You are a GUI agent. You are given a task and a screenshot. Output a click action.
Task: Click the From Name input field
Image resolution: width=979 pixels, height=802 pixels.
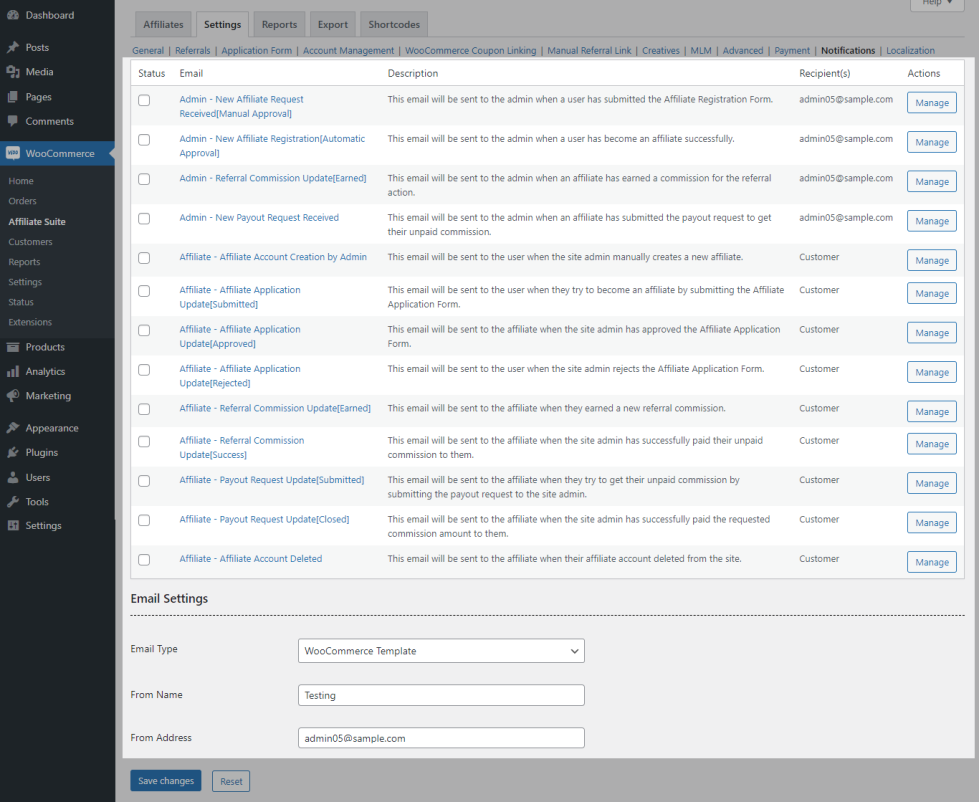tap(441, 695)
